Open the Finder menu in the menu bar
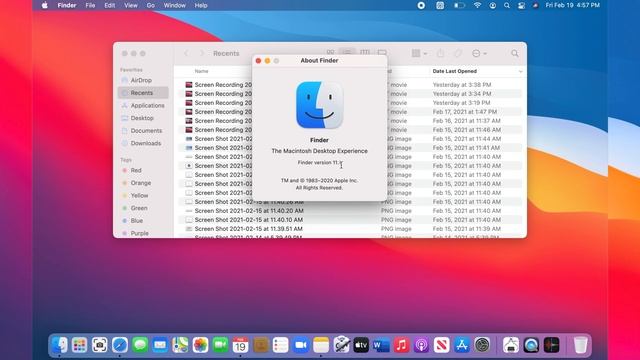This screenshot has height=360, width=640. [67, 5]
